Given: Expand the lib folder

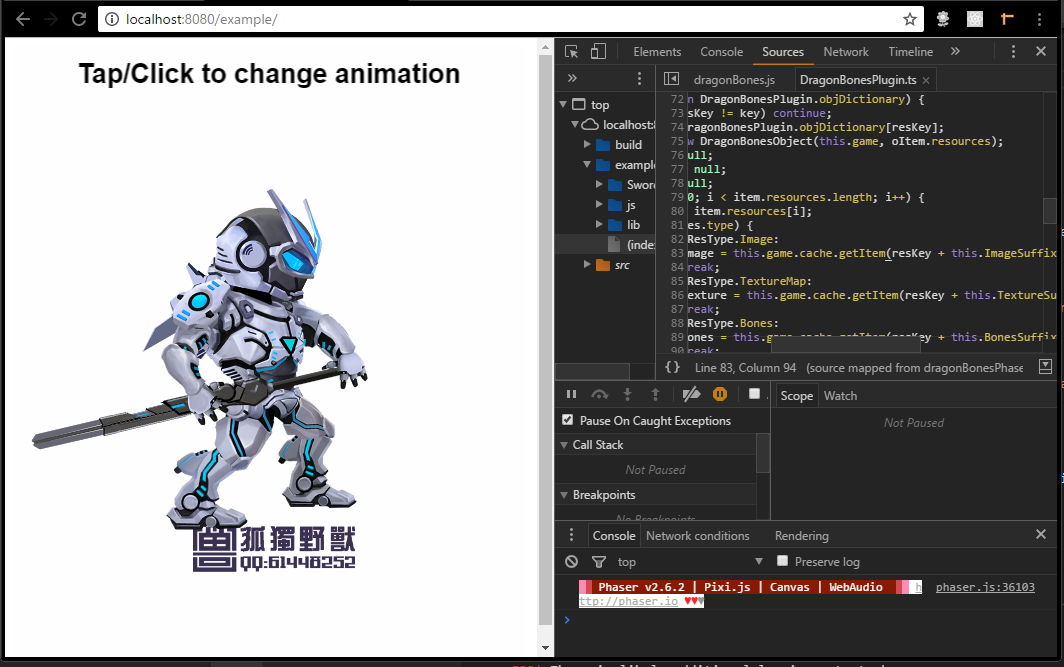Looking at the screenshot, I should (599, 225).
